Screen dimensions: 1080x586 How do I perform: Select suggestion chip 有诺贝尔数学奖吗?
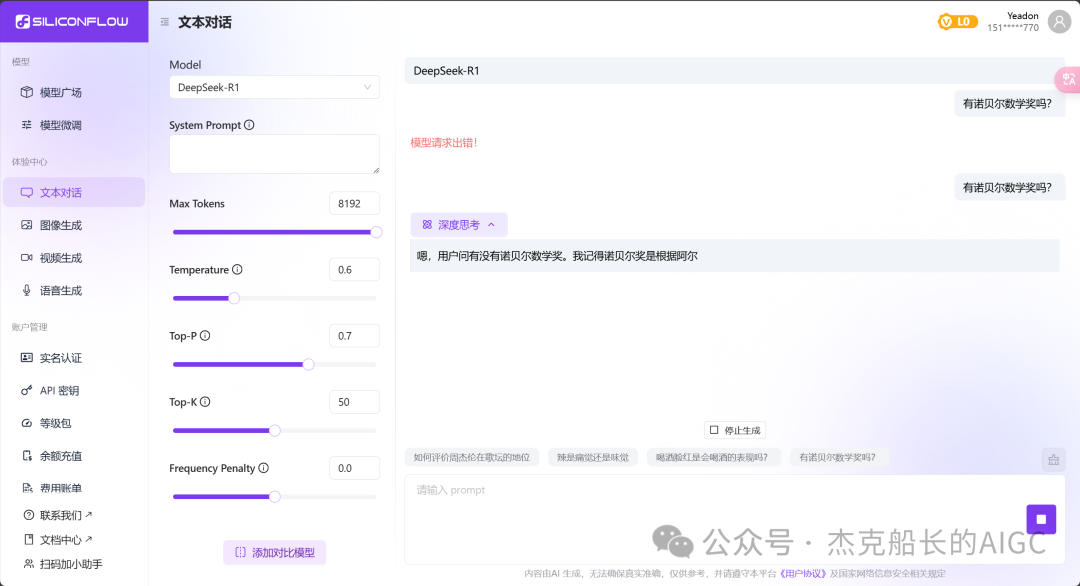coord(838,457)
